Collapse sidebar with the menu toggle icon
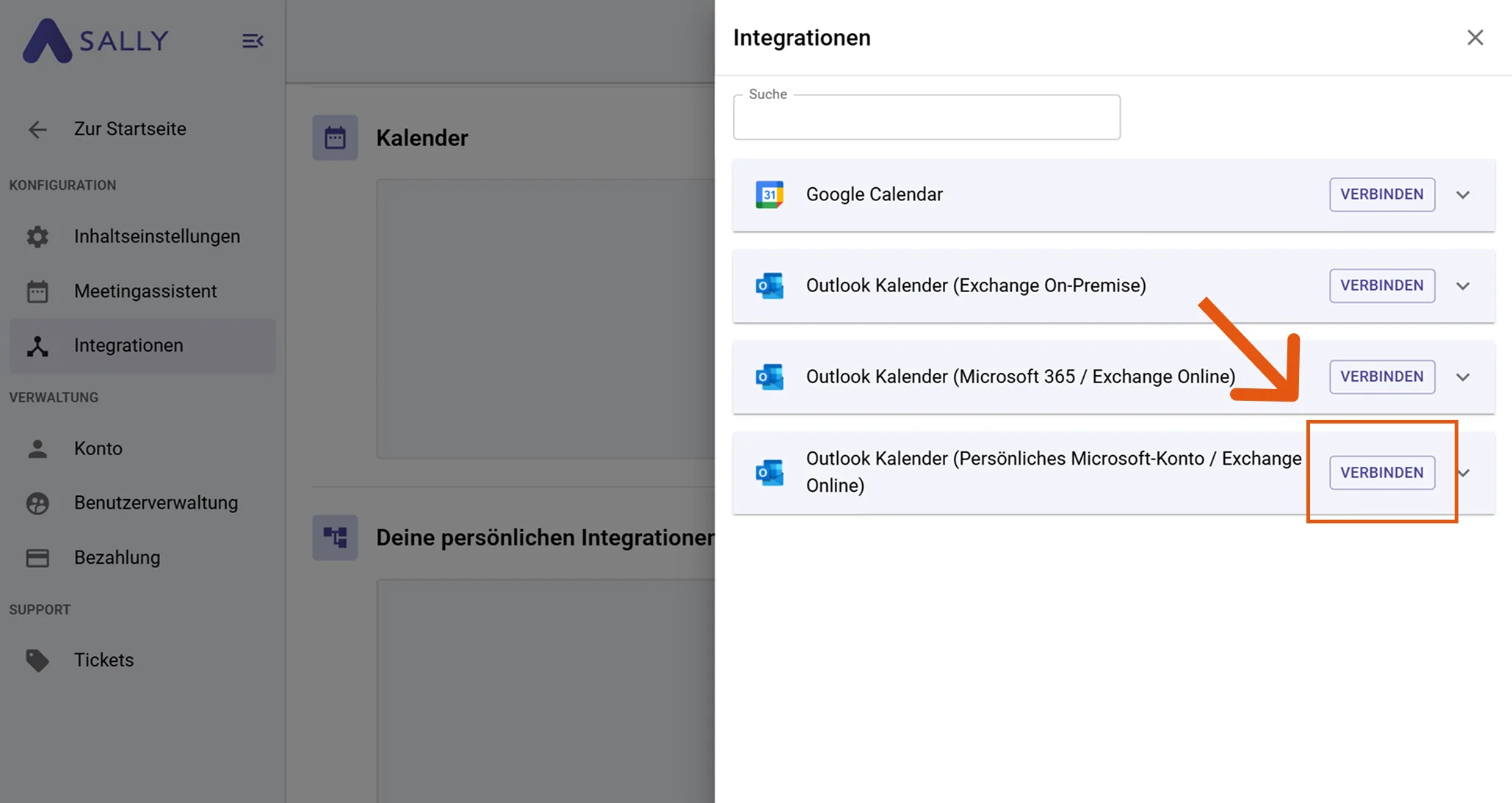1512x803 pixels. [x=253, y=41]
